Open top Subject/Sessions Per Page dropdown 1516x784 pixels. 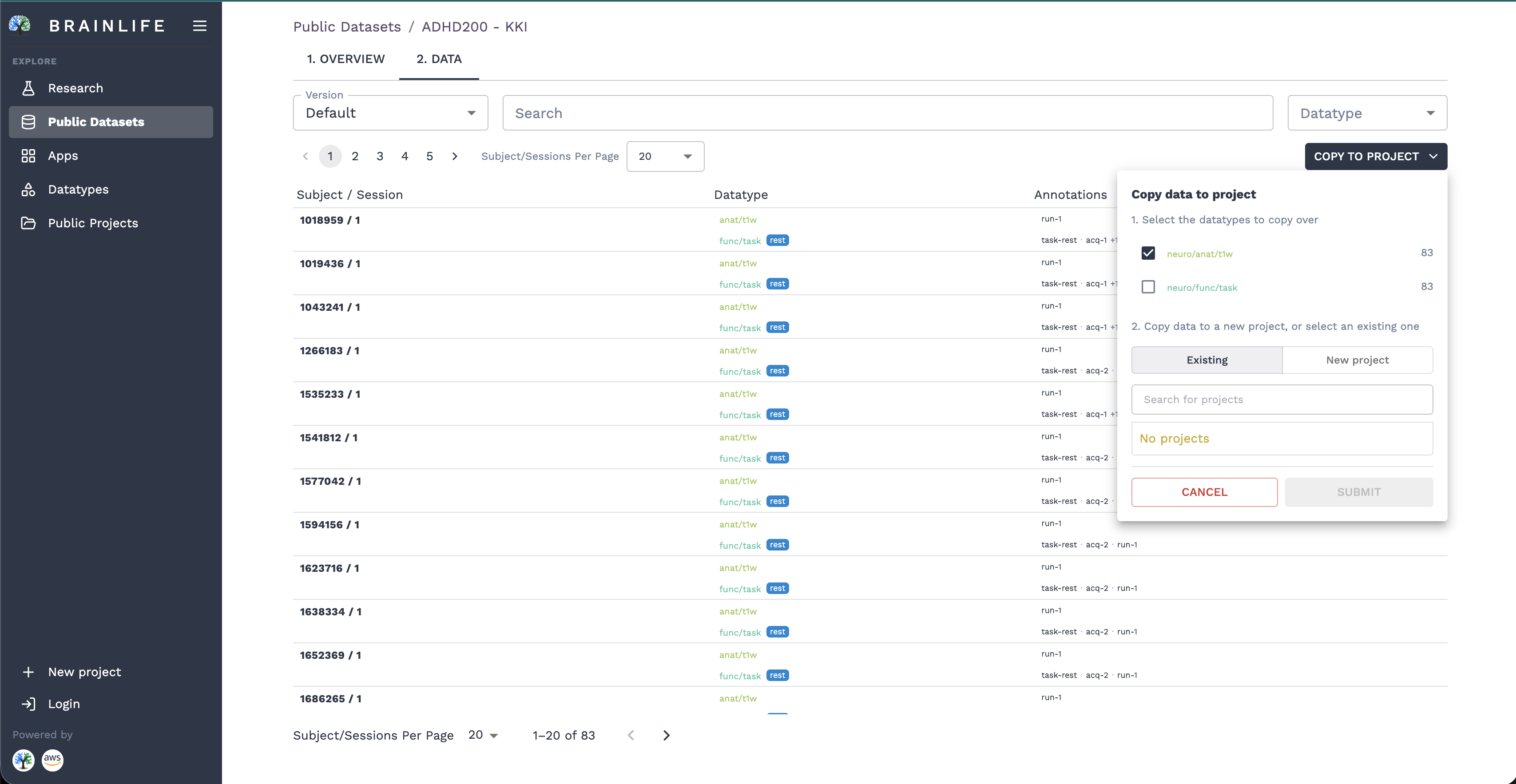point(665,156)
